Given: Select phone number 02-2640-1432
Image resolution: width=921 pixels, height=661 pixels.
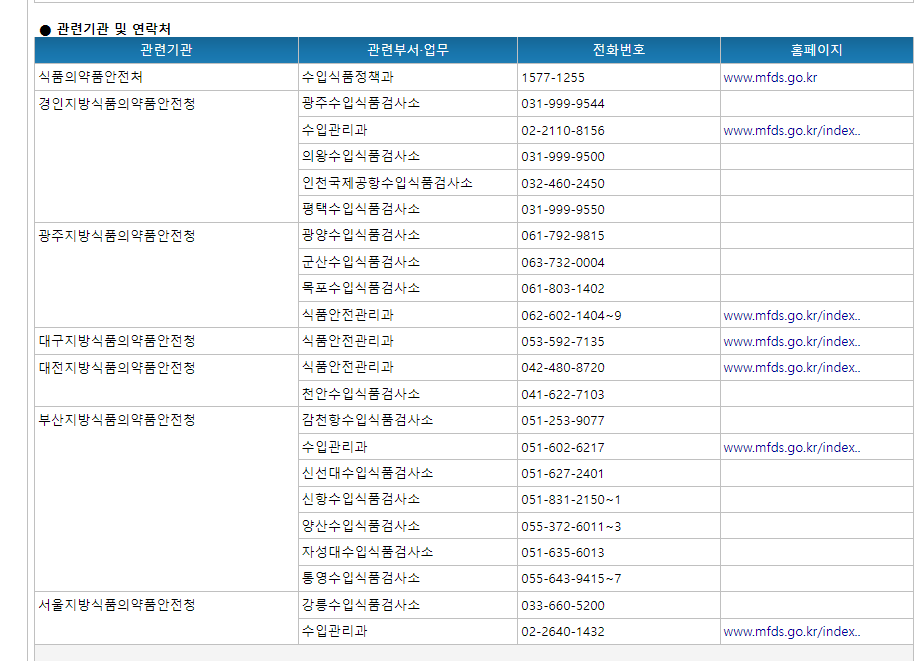Looking at the screenshot, I should tap(563, 632).
